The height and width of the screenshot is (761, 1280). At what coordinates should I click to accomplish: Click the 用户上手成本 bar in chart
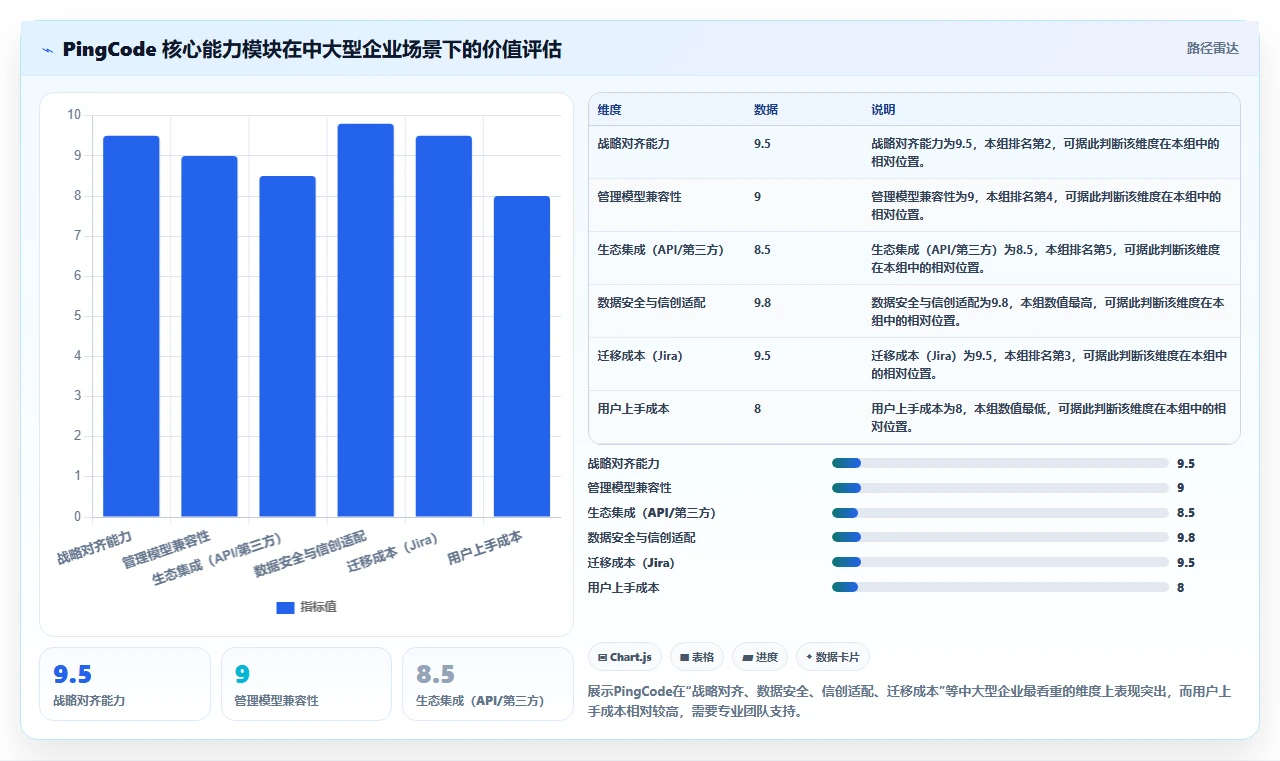pyautogui.click(x=522, y=356)
